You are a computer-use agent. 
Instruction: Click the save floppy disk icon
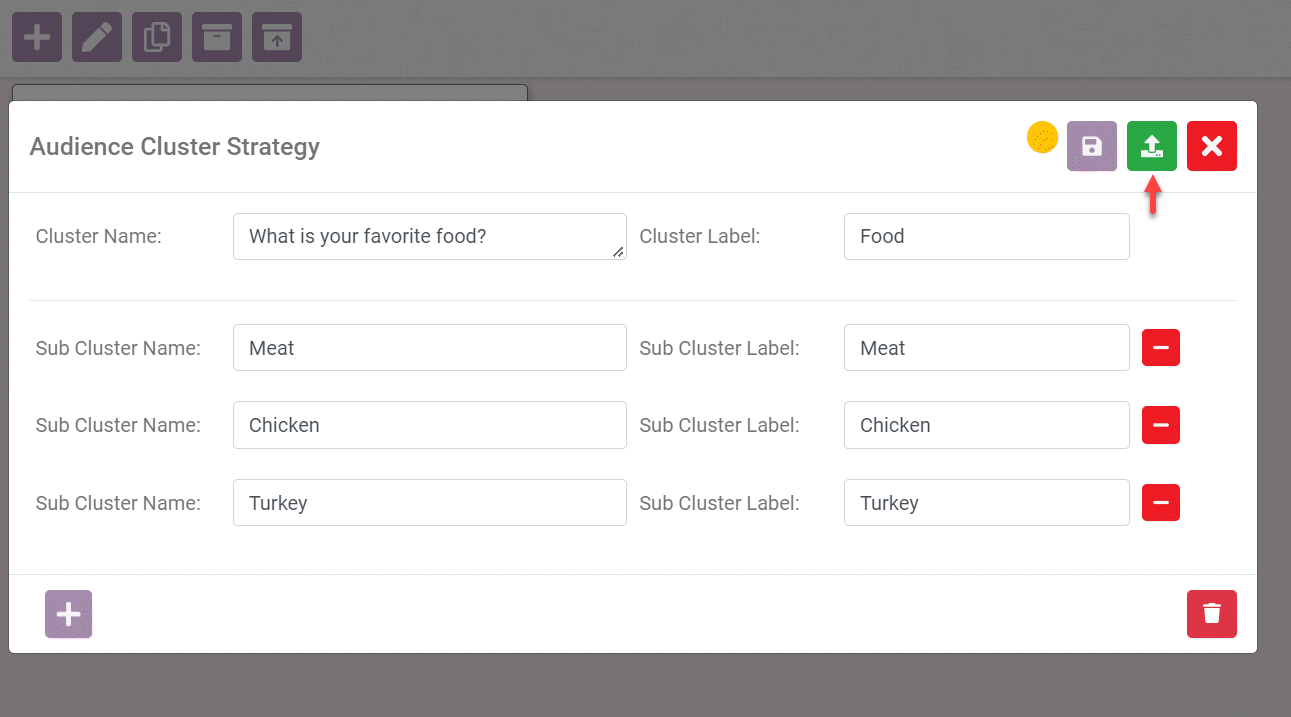1091,146
